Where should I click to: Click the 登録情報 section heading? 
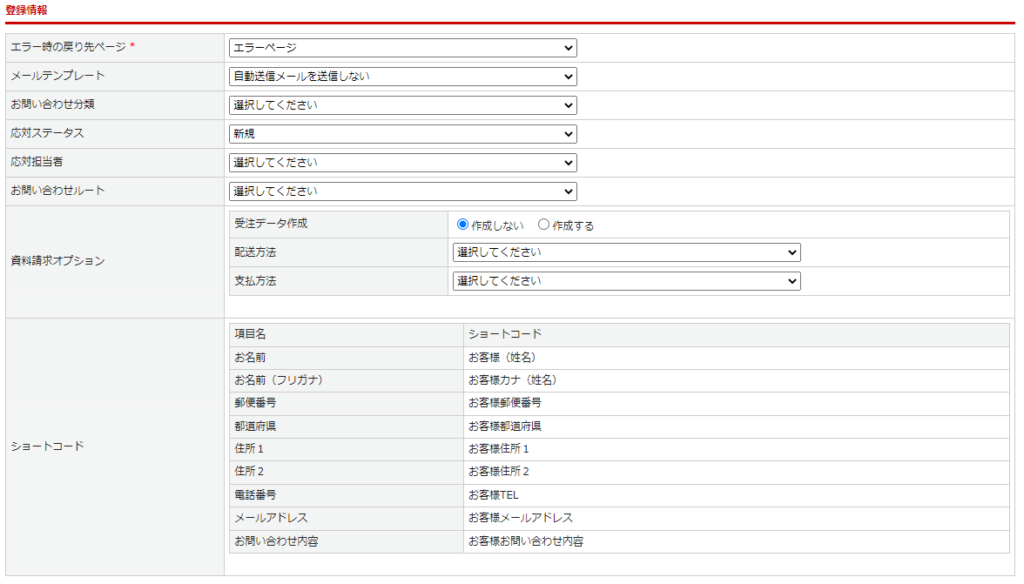click(x=26, y=10)
